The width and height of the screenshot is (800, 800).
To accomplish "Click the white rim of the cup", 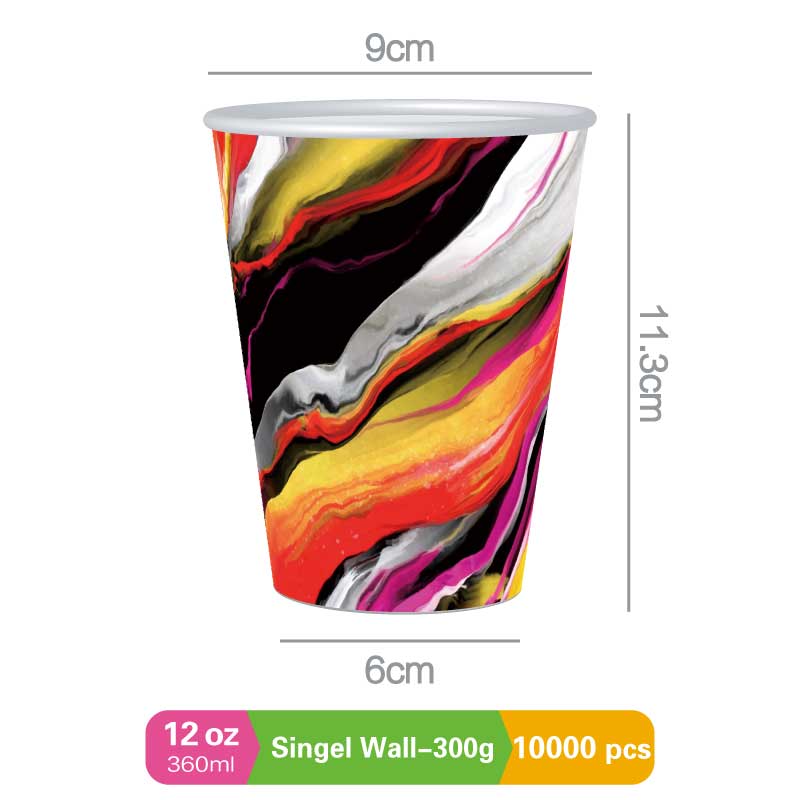I will point(399,119).
